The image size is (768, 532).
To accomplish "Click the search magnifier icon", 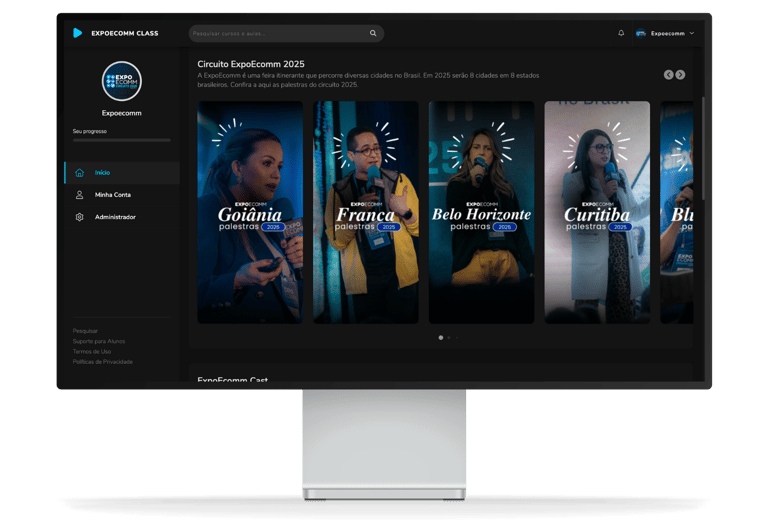I will [x=373, y=33].
